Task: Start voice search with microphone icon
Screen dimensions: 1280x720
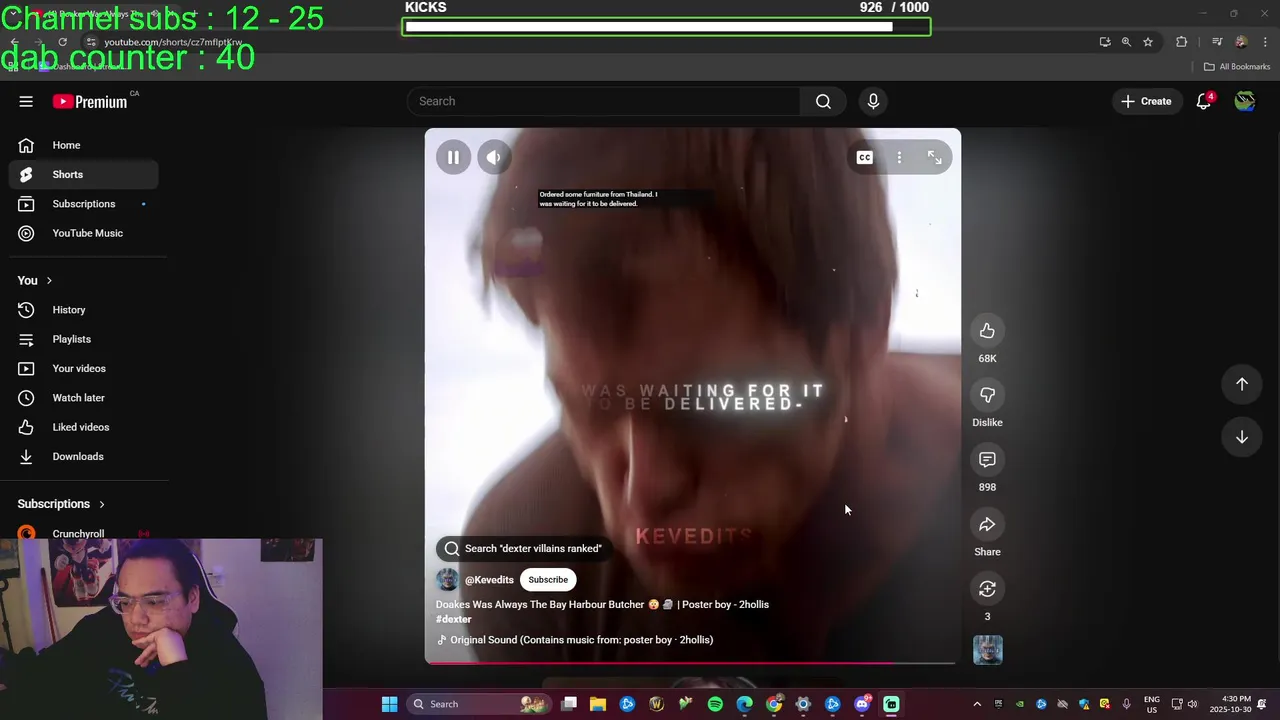Action: pos(873,101)
